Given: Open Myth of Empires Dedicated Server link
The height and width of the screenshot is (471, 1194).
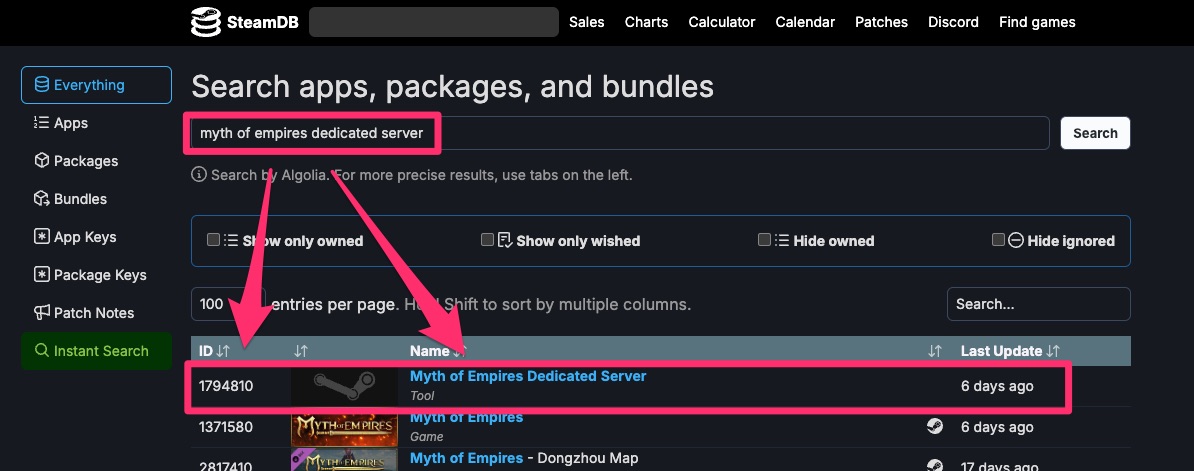Looking at the screenshot, I should pos(528,376).
